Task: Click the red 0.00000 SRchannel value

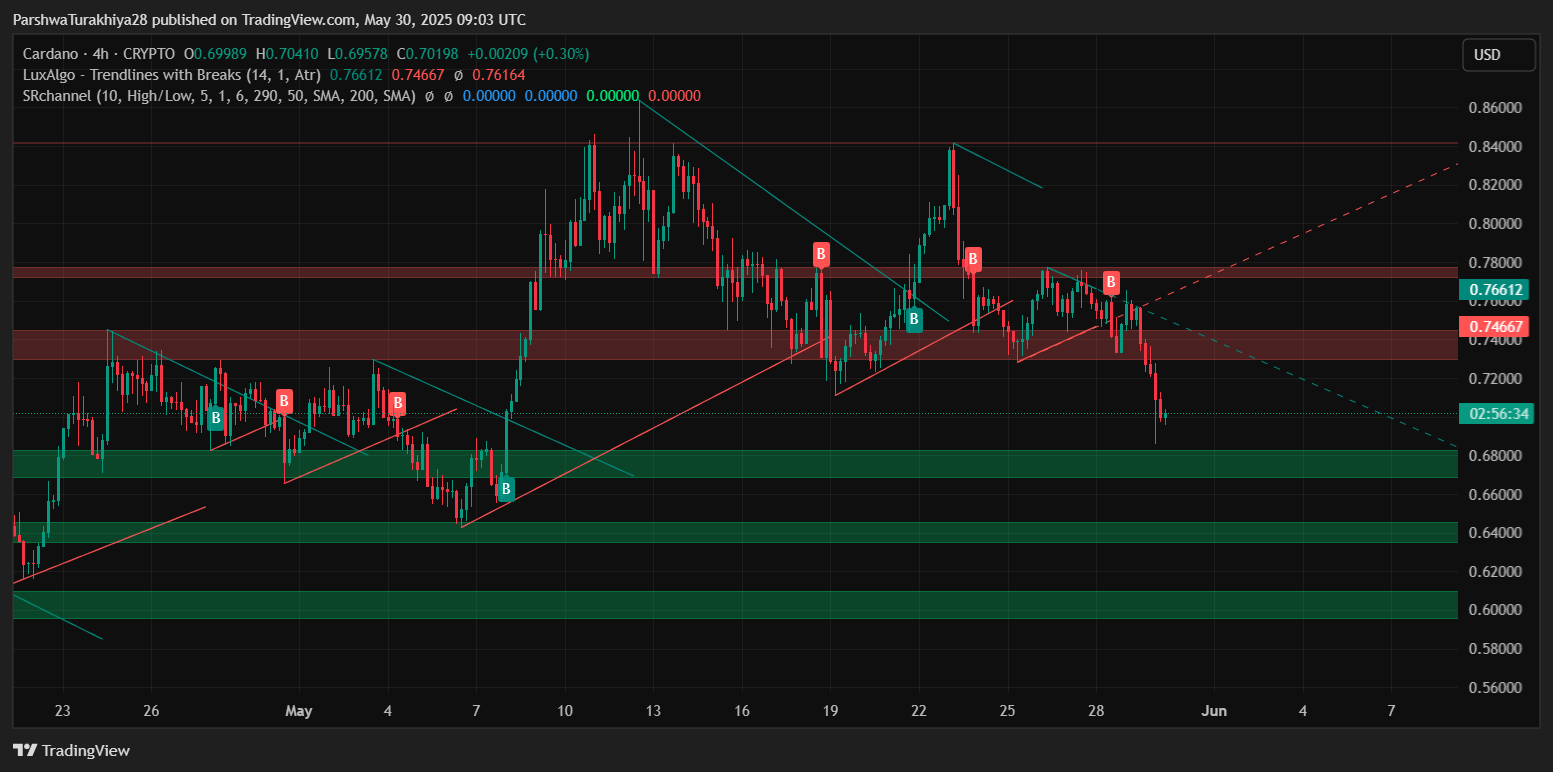Action: 674,96
